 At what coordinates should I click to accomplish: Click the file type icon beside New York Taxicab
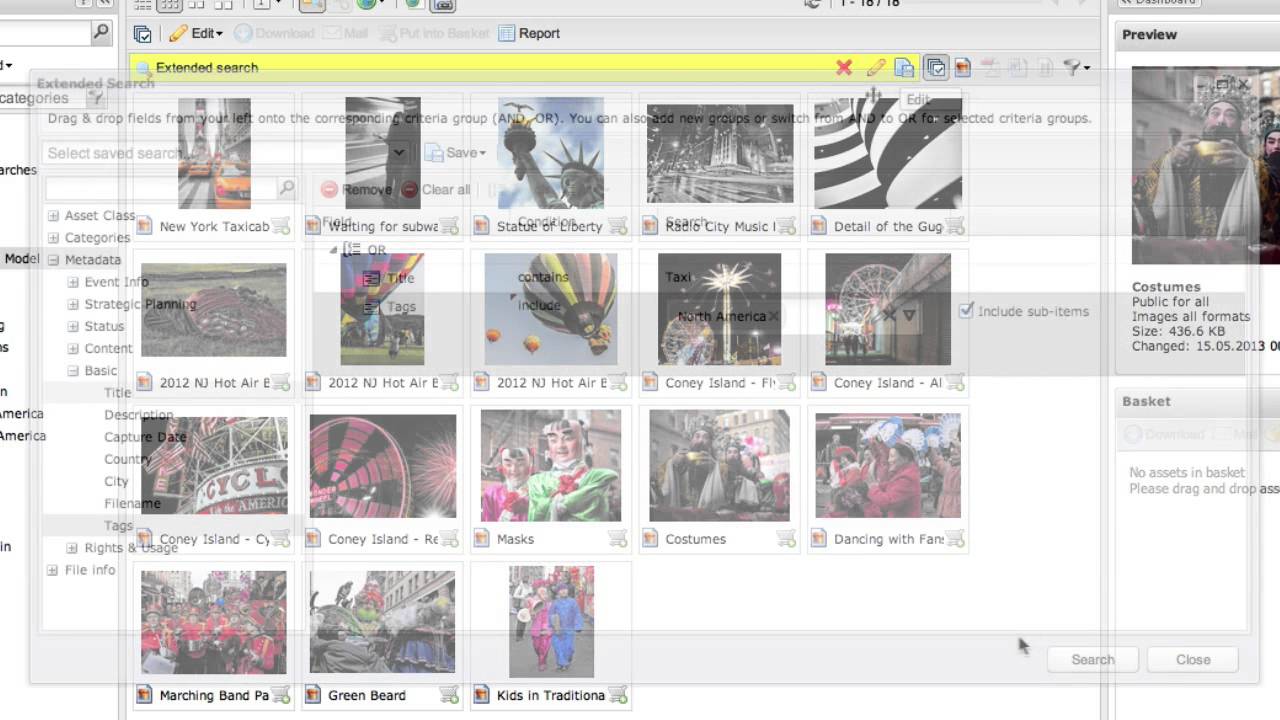[144, 226]
